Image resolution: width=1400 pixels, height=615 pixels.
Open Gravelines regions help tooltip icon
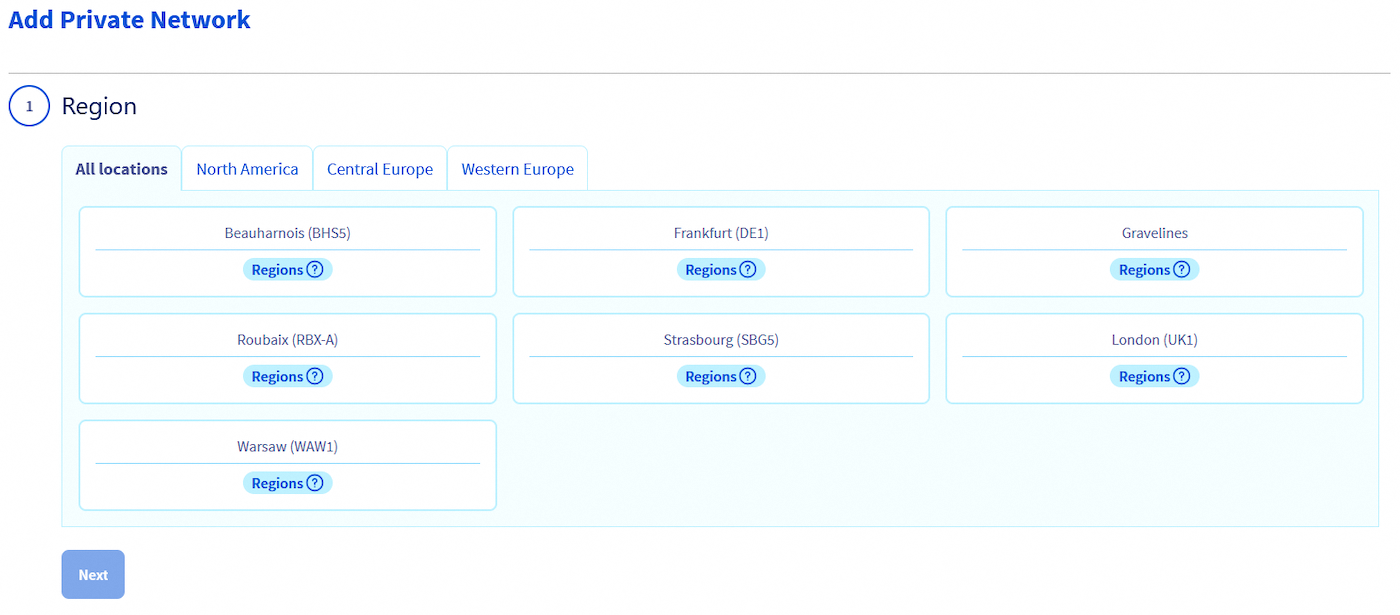coord(1184,269)
